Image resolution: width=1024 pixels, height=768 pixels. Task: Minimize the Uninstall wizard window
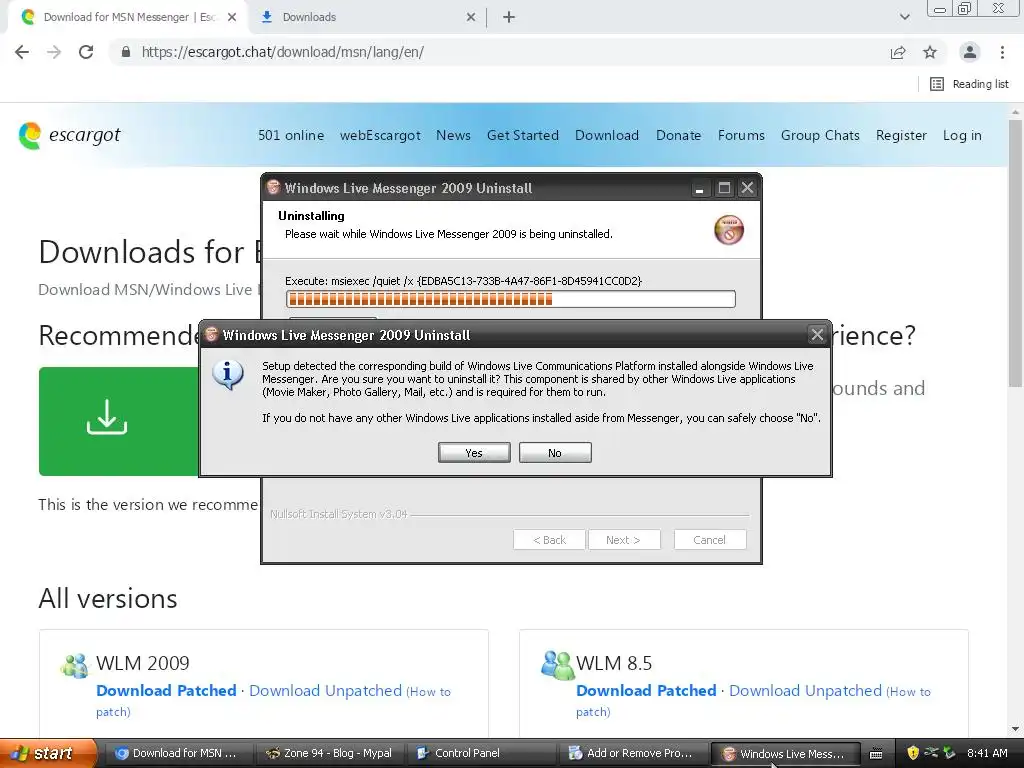(x=699, y=189)
